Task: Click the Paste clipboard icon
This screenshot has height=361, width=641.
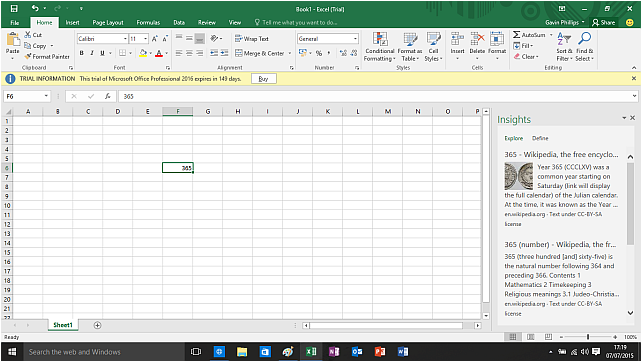Action: point(13,40)
